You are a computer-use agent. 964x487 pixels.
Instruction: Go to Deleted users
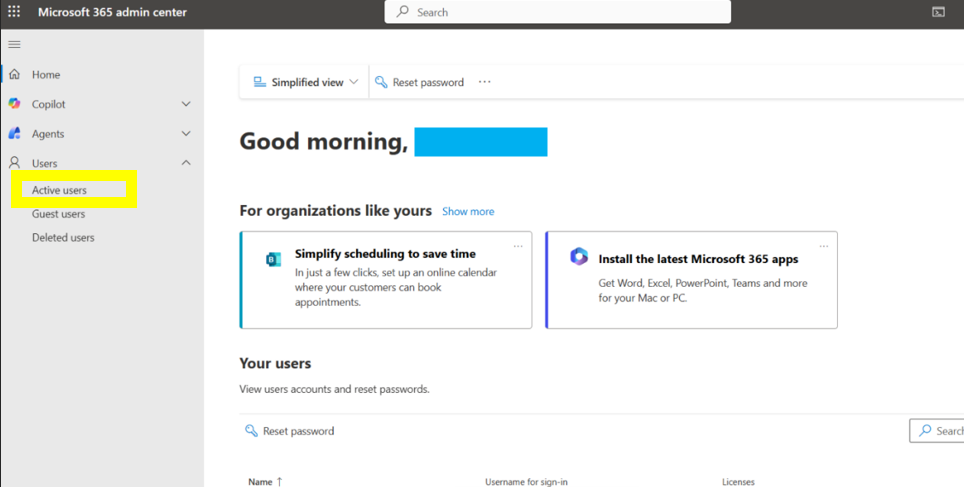[x=63, y=238]
